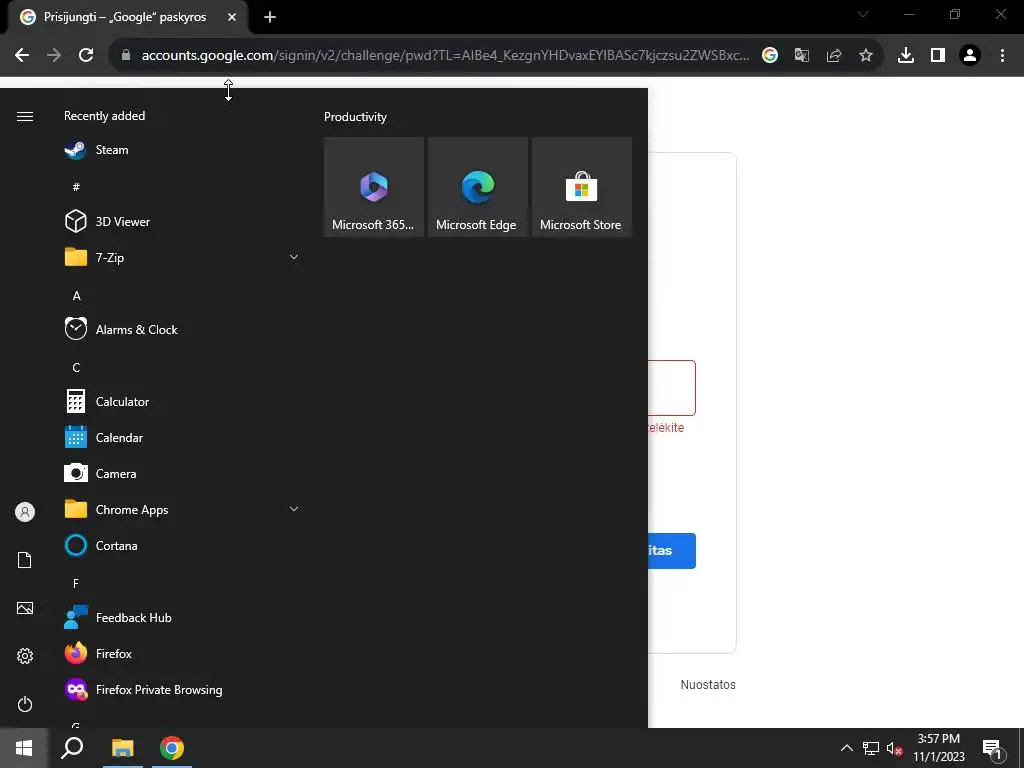Open the Chrome profile avatar
Screen dimensions: 1024x768
970,56
